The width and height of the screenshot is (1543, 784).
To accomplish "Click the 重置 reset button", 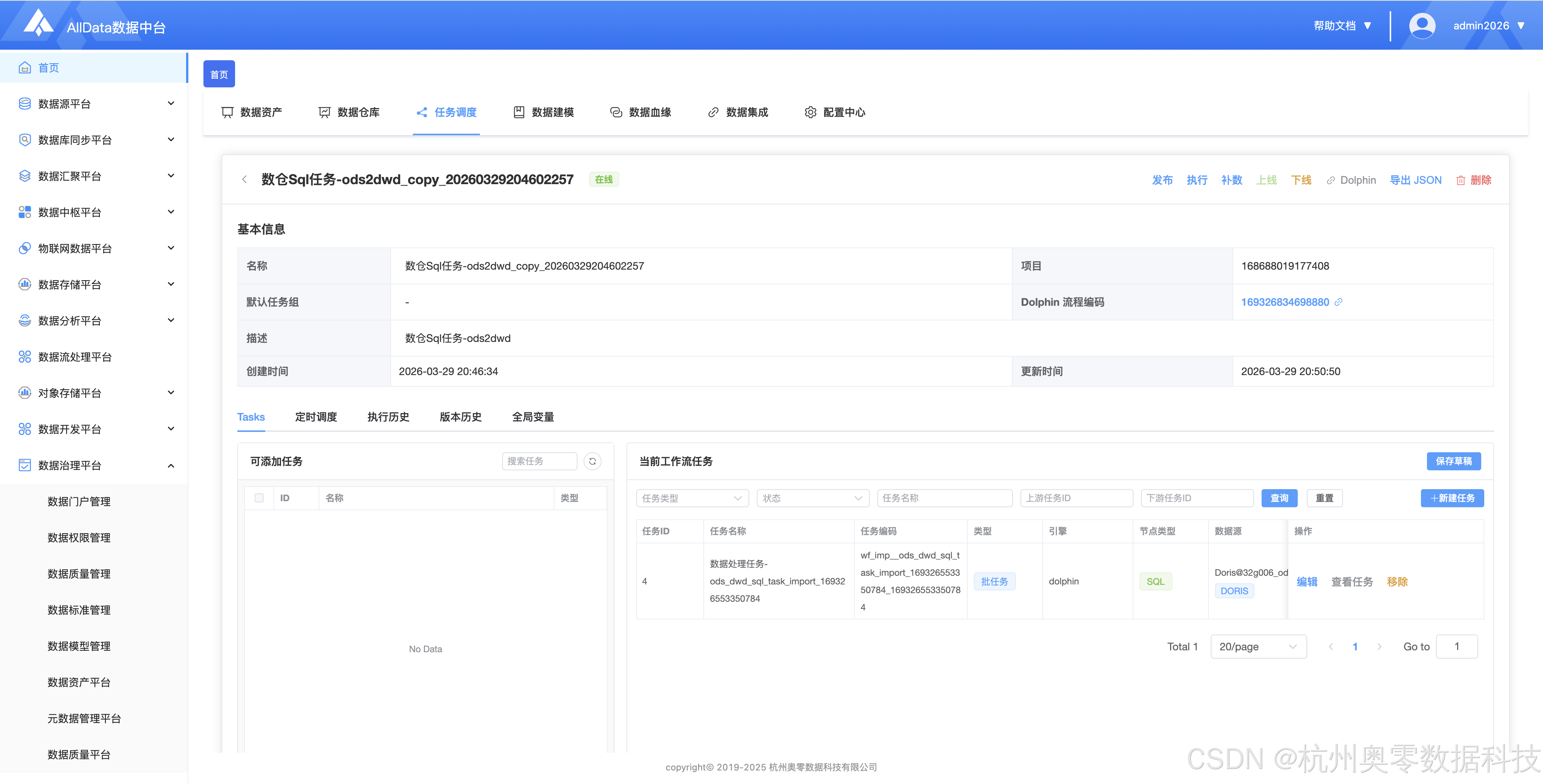I will click(1325, 498).
